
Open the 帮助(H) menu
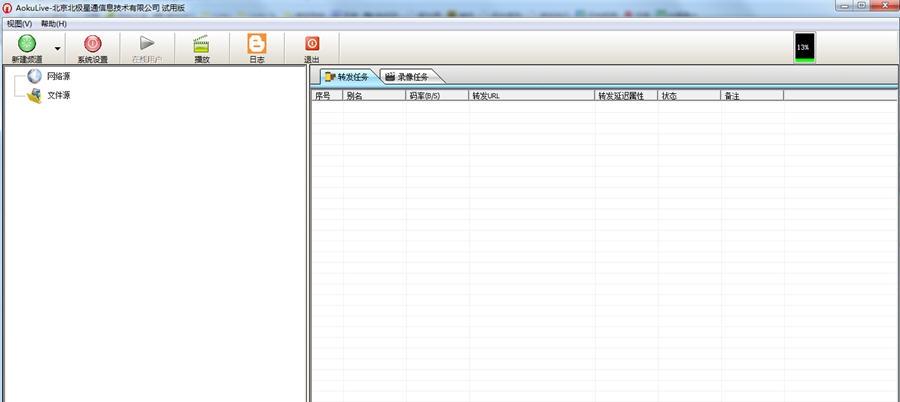(53, 24)
